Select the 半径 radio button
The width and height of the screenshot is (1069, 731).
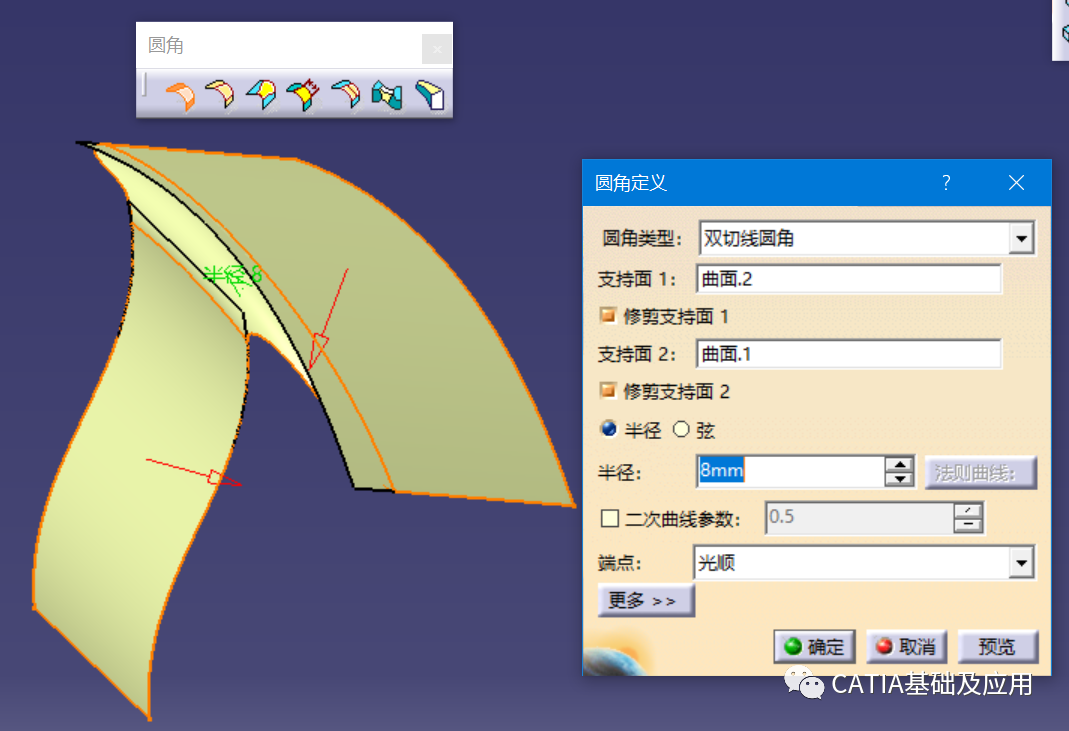point(609,429)
